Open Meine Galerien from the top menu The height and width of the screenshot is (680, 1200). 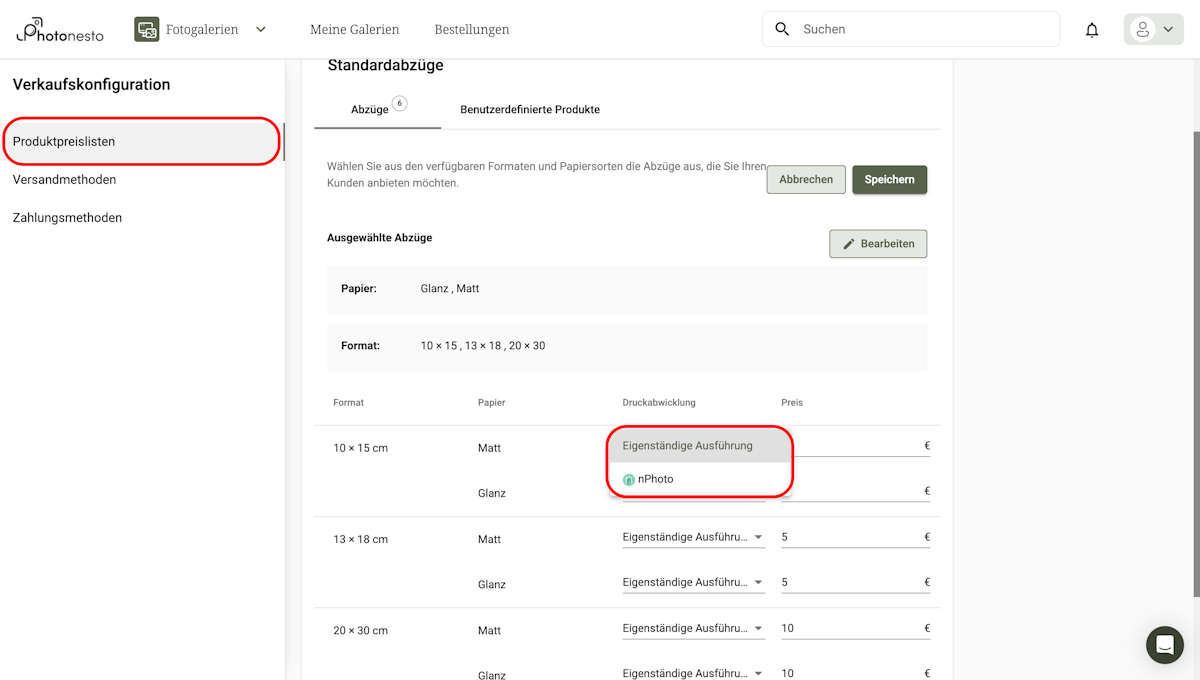355,29
